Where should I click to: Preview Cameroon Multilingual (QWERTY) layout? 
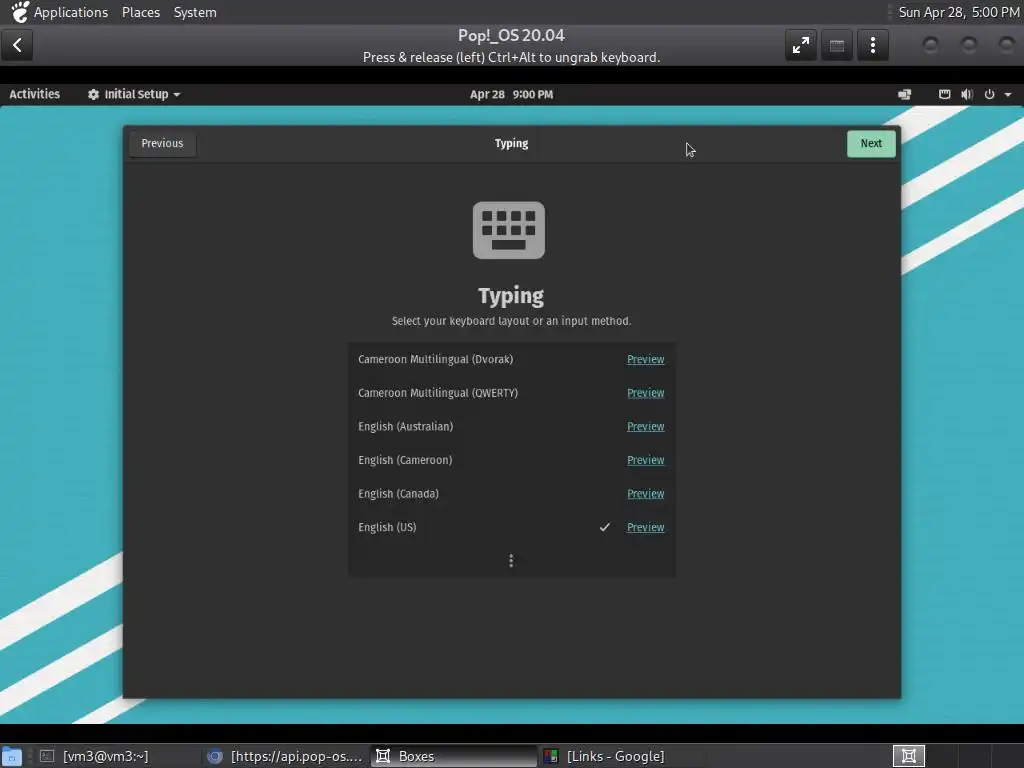(645, 392)
